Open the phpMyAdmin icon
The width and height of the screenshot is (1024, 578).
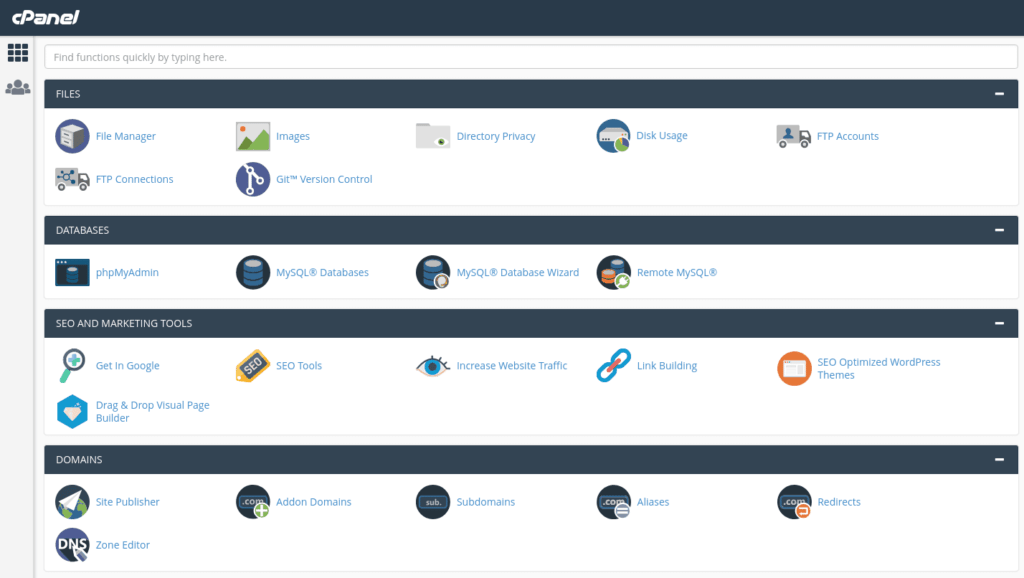pyautogui.click(x=72, y=272)
